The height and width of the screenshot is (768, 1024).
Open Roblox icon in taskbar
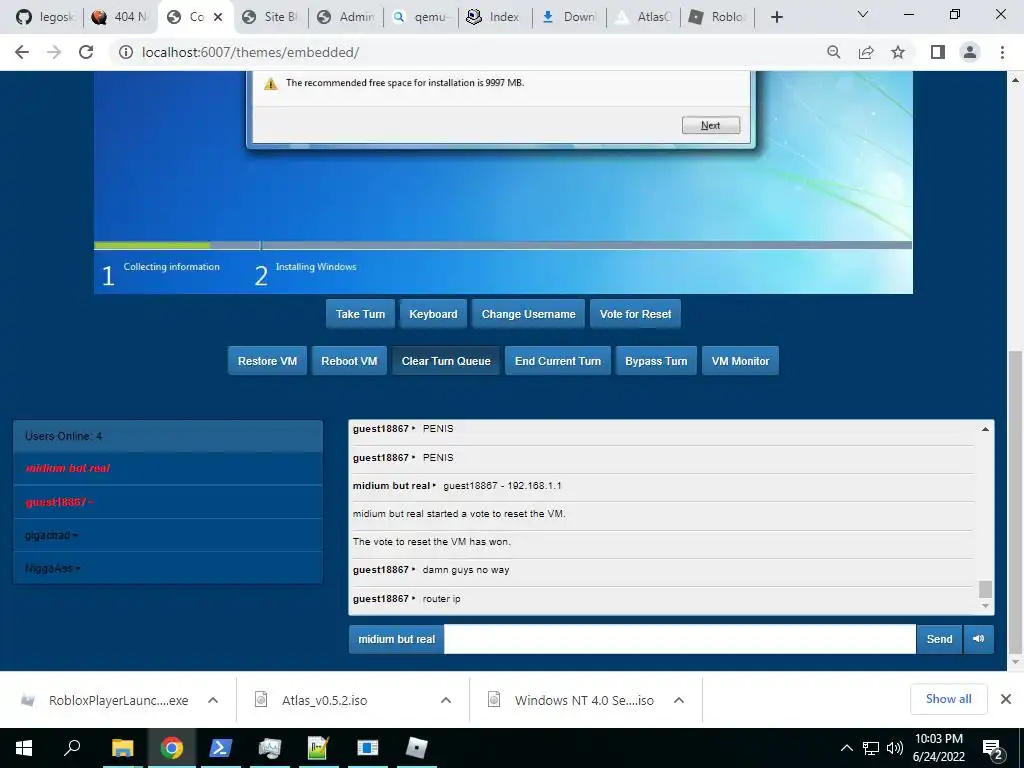(417, 748)
